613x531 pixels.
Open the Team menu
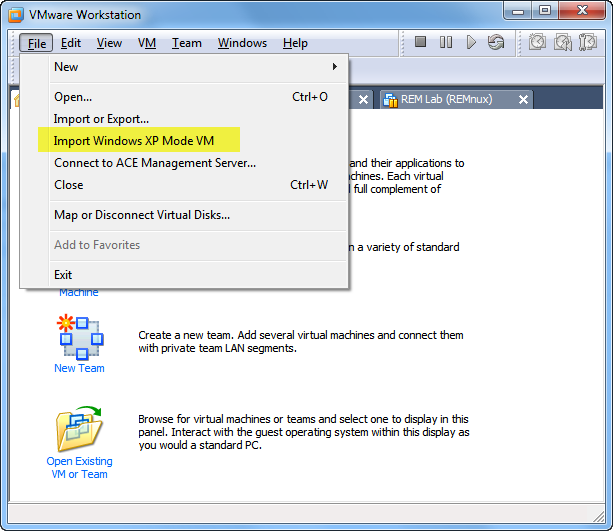tap(187, 43)
